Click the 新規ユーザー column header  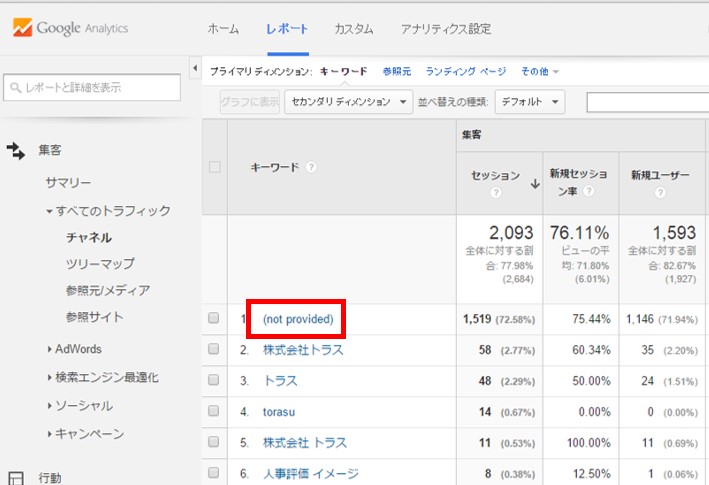tap(660, 175)
